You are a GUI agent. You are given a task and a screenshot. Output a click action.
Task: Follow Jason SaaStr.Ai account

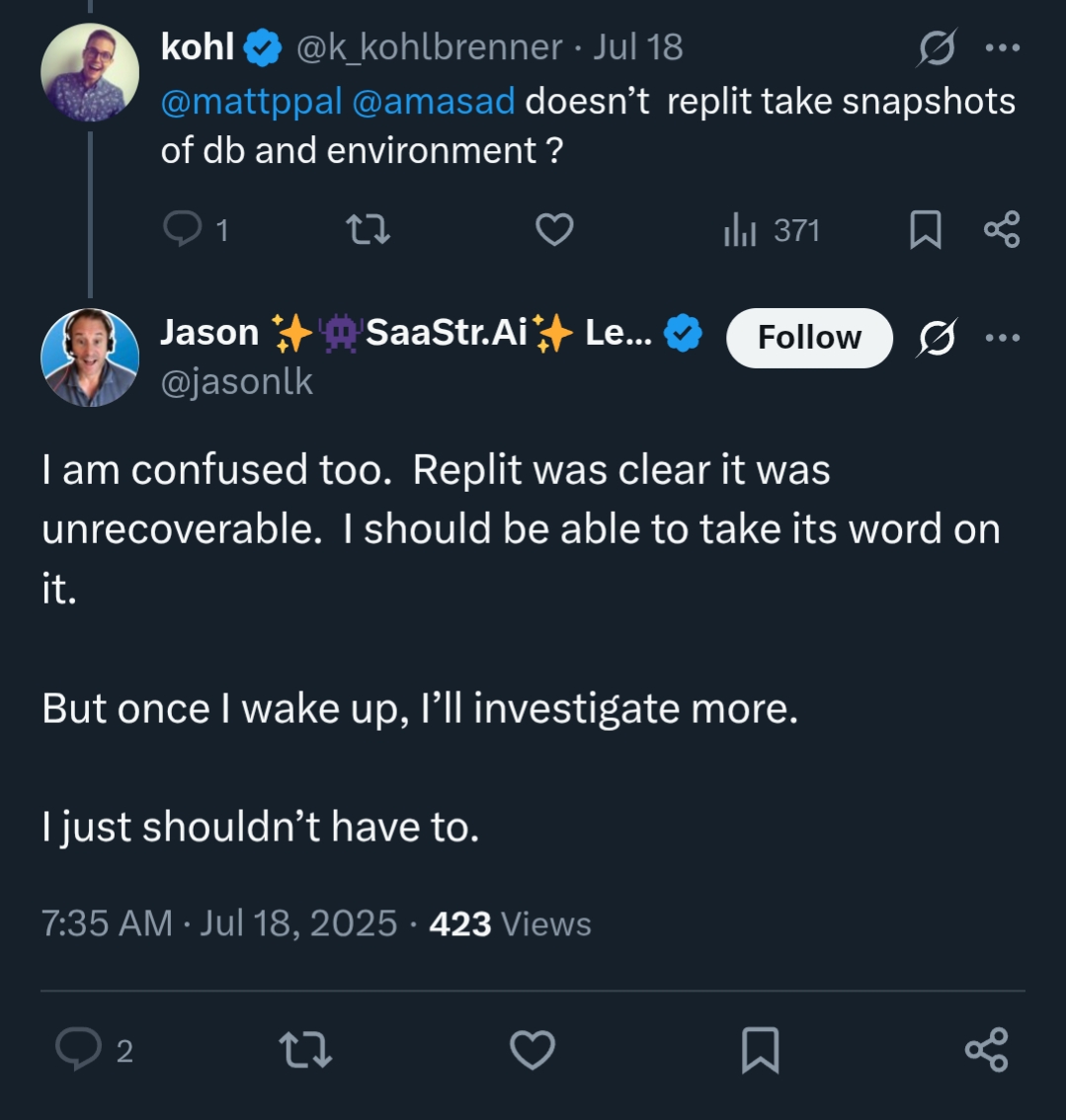pos(809,338)
